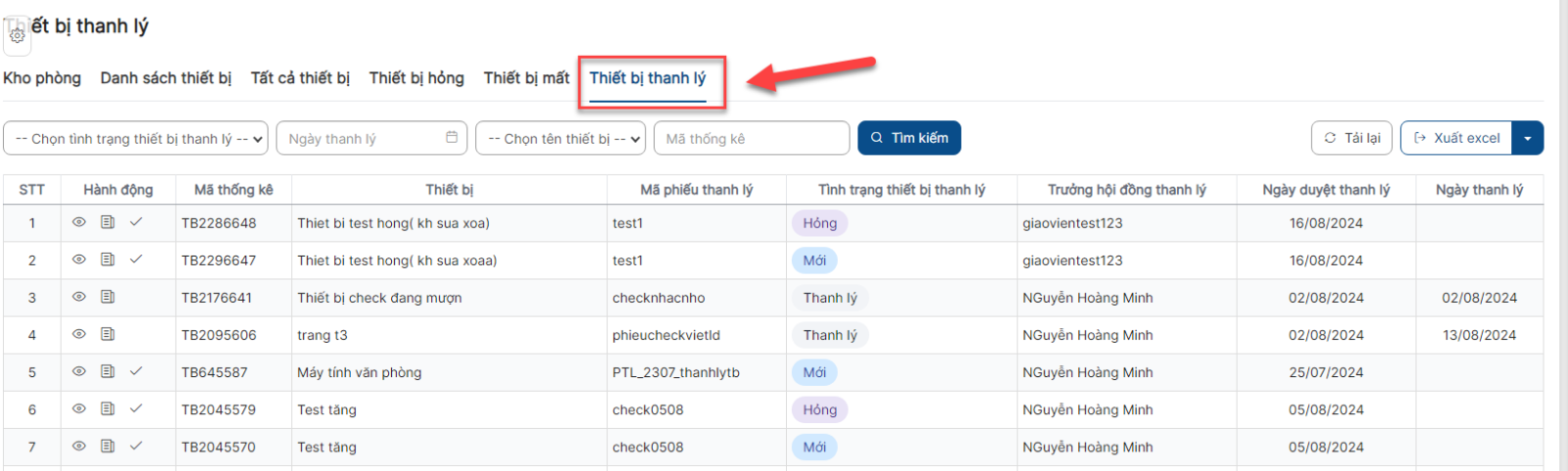Open the Kho phòng tab

click(42, 78)
